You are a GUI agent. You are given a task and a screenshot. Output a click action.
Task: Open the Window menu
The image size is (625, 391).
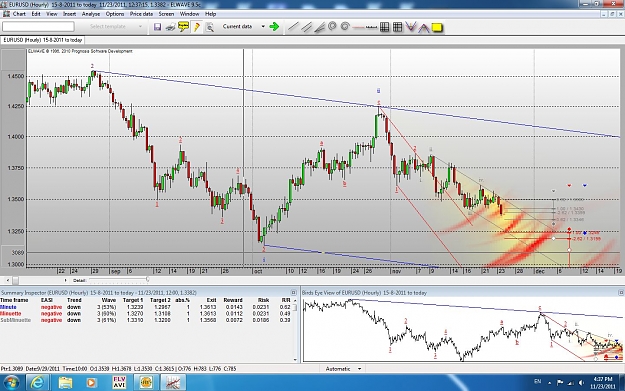(189, 14)
